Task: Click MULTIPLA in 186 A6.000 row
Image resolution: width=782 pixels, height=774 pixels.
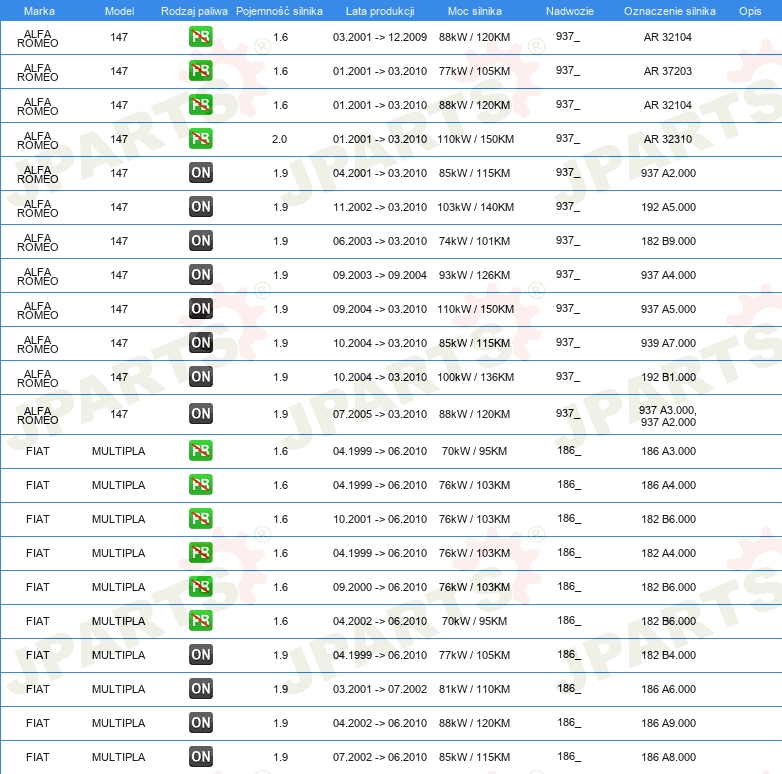Action: coord(118,689)
